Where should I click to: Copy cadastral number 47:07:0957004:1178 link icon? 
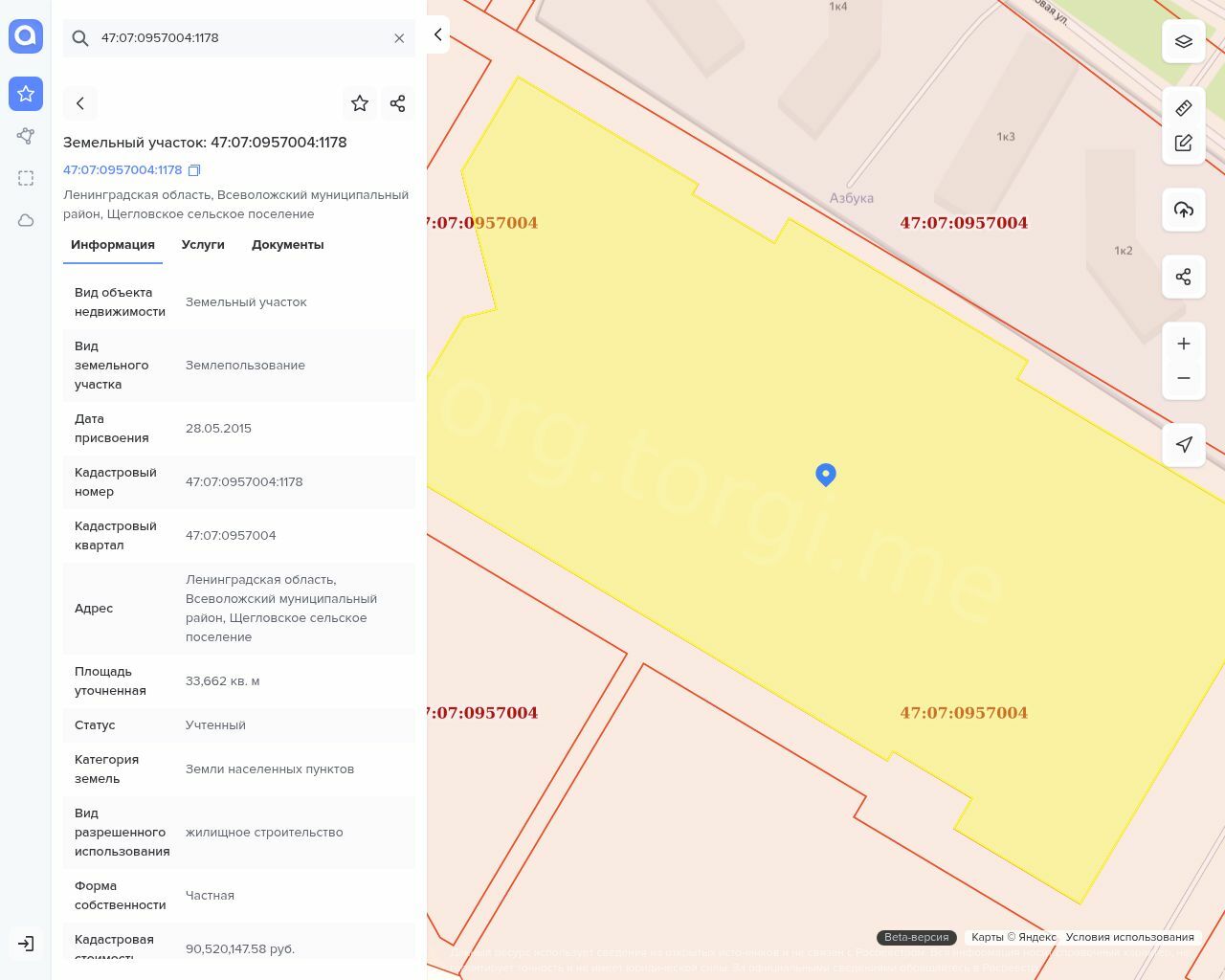pyautogui.click(x=194, y=170)
